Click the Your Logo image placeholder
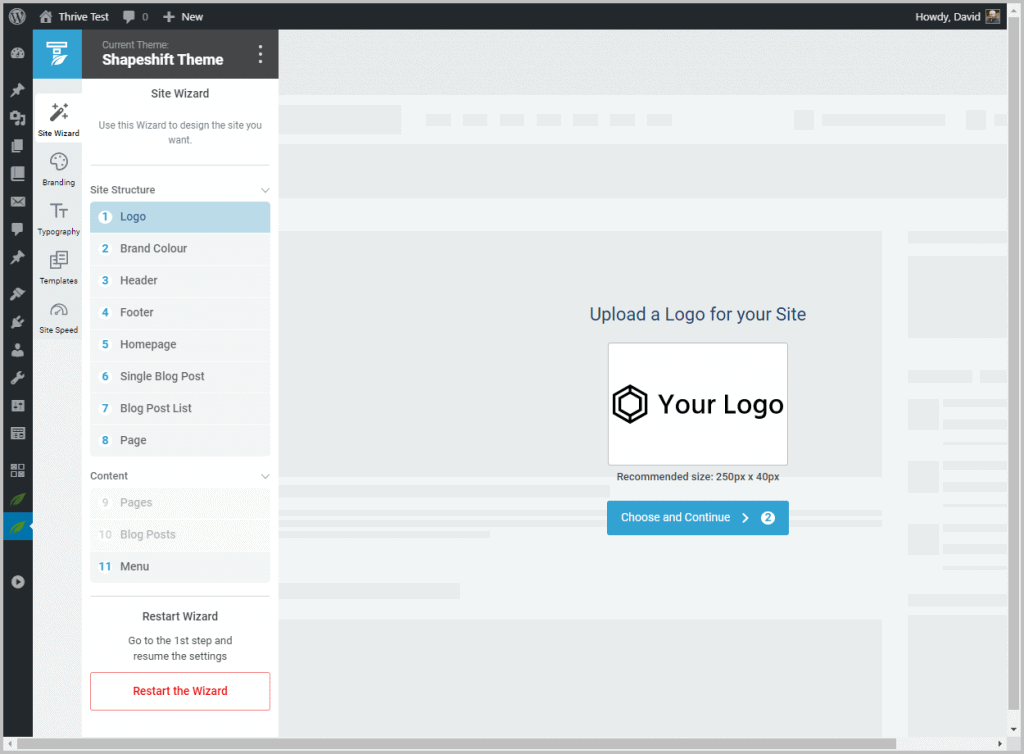This screenshot has height=754, width=1024. (x=697, y=404)
